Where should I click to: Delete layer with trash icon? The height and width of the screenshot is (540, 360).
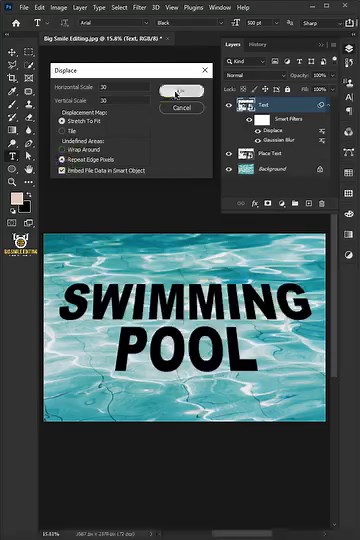tap(322, 204)
